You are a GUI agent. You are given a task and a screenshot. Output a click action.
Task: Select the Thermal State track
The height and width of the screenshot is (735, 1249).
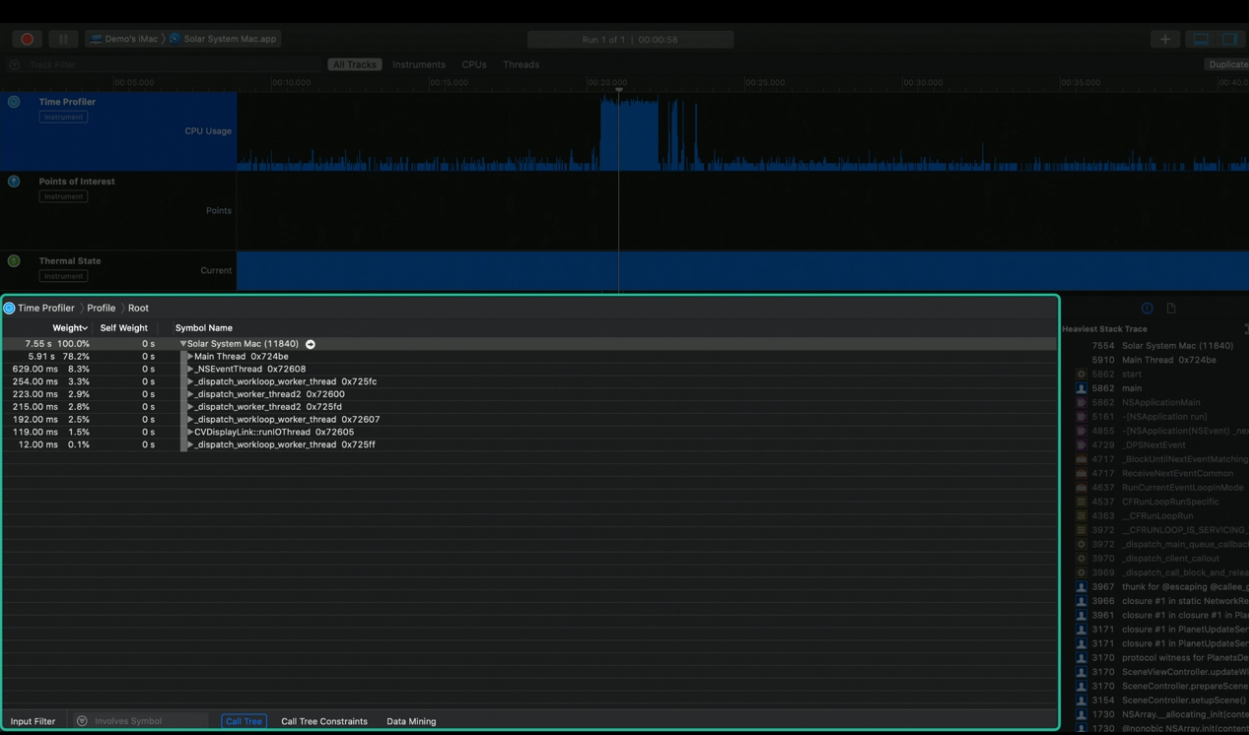[x=118, y=271]
